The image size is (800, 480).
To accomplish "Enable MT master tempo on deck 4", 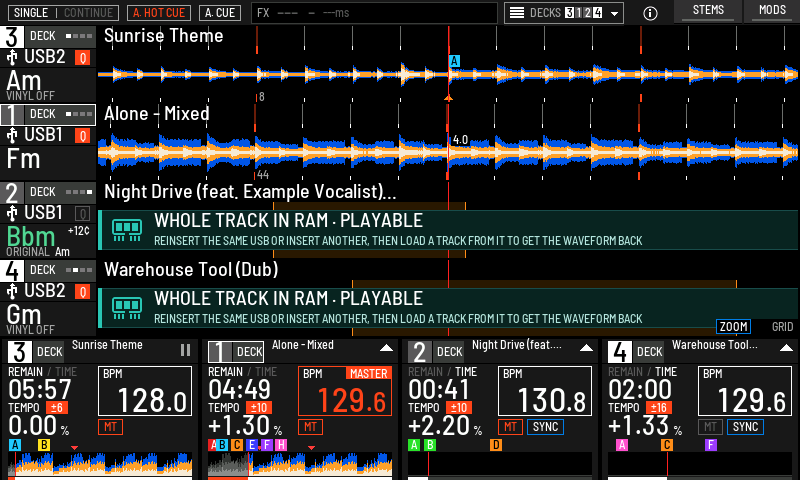I will (x=710, y=426).
